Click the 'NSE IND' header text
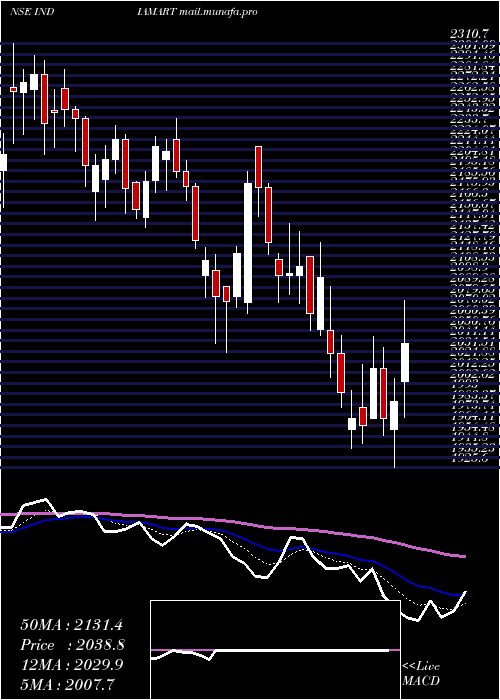 pyautogui.click(x=32, y=12)
